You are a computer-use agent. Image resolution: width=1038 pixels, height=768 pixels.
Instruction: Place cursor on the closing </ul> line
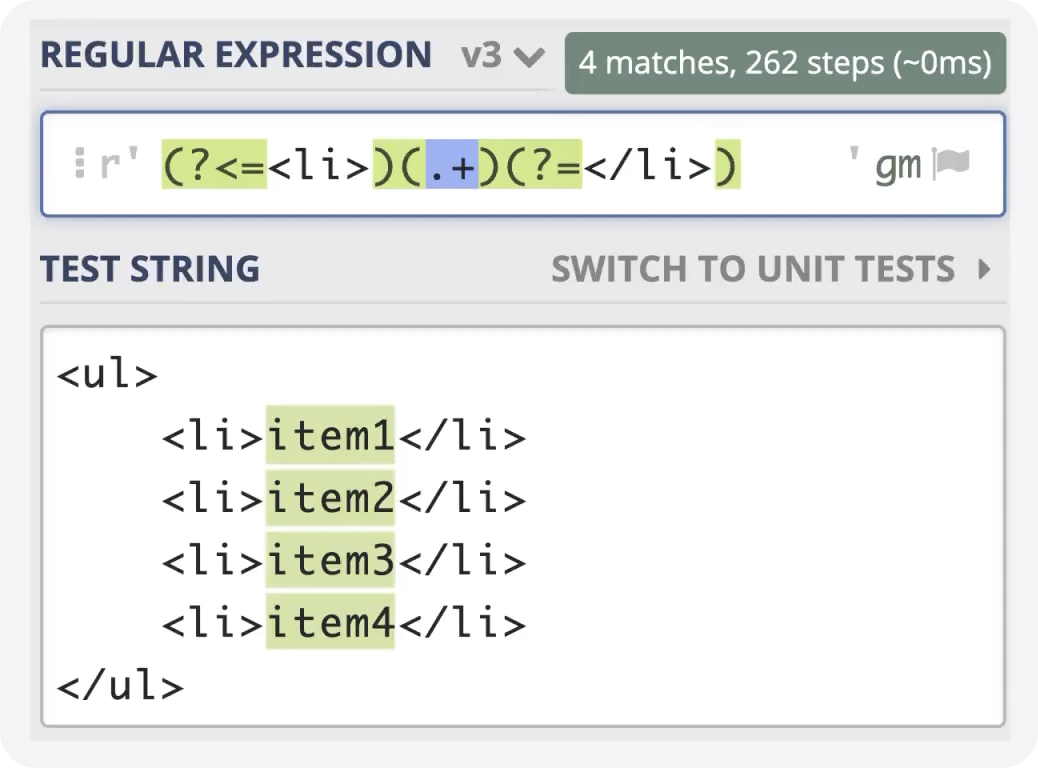tap(120, 686)
